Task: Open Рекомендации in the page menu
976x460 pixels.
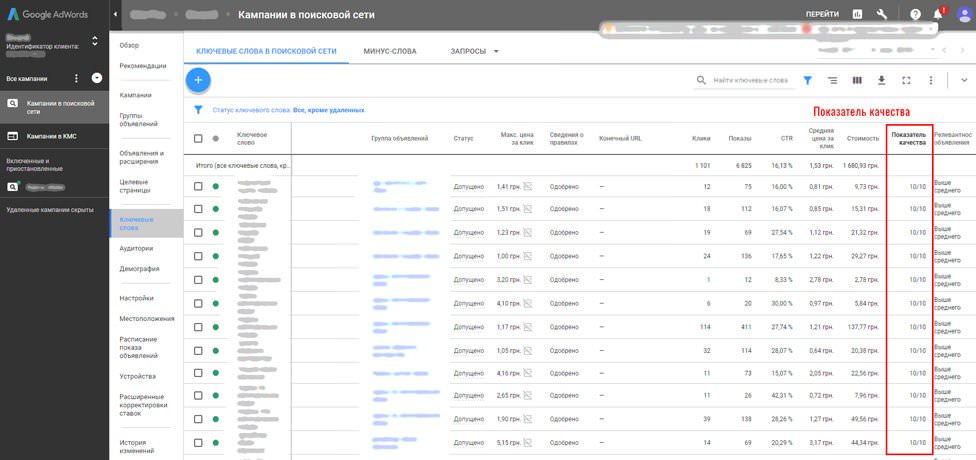Action: pos(143,66)
